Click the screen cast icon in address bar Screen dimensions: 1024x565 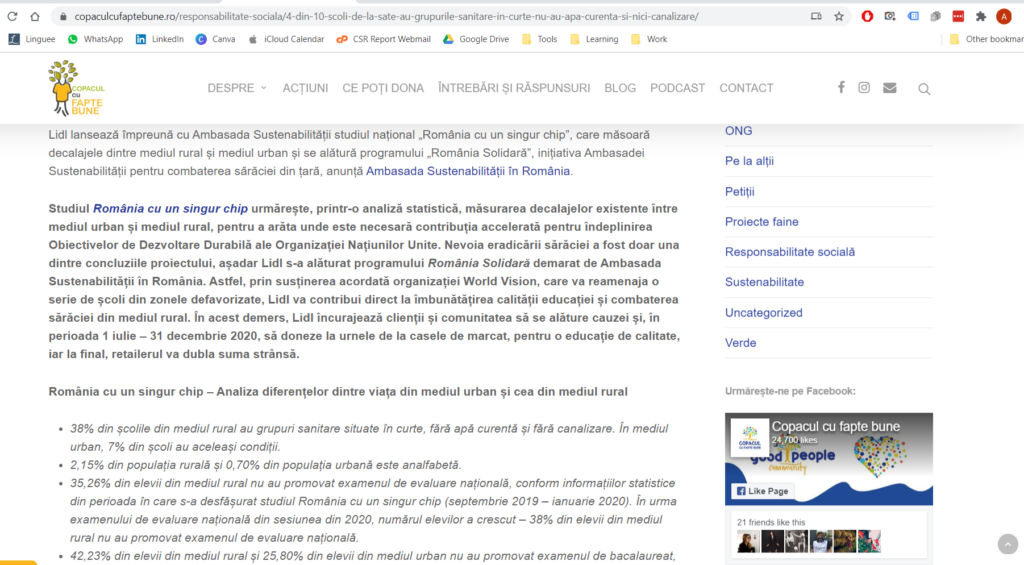click(816, 16)
